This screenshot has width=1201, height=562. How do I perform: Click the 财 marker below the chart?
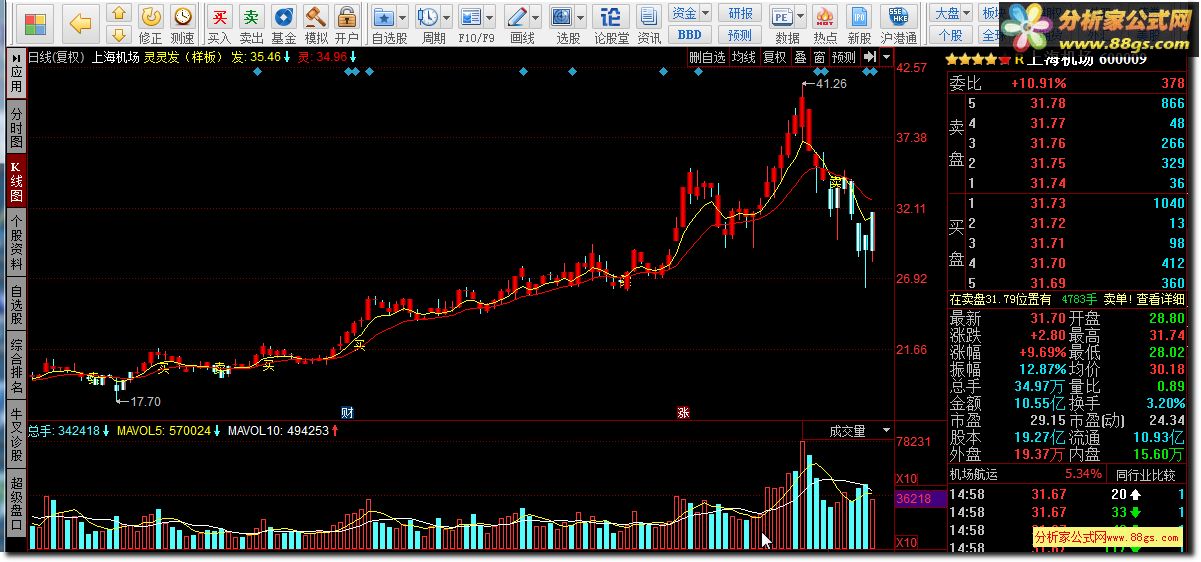[347, 412]
